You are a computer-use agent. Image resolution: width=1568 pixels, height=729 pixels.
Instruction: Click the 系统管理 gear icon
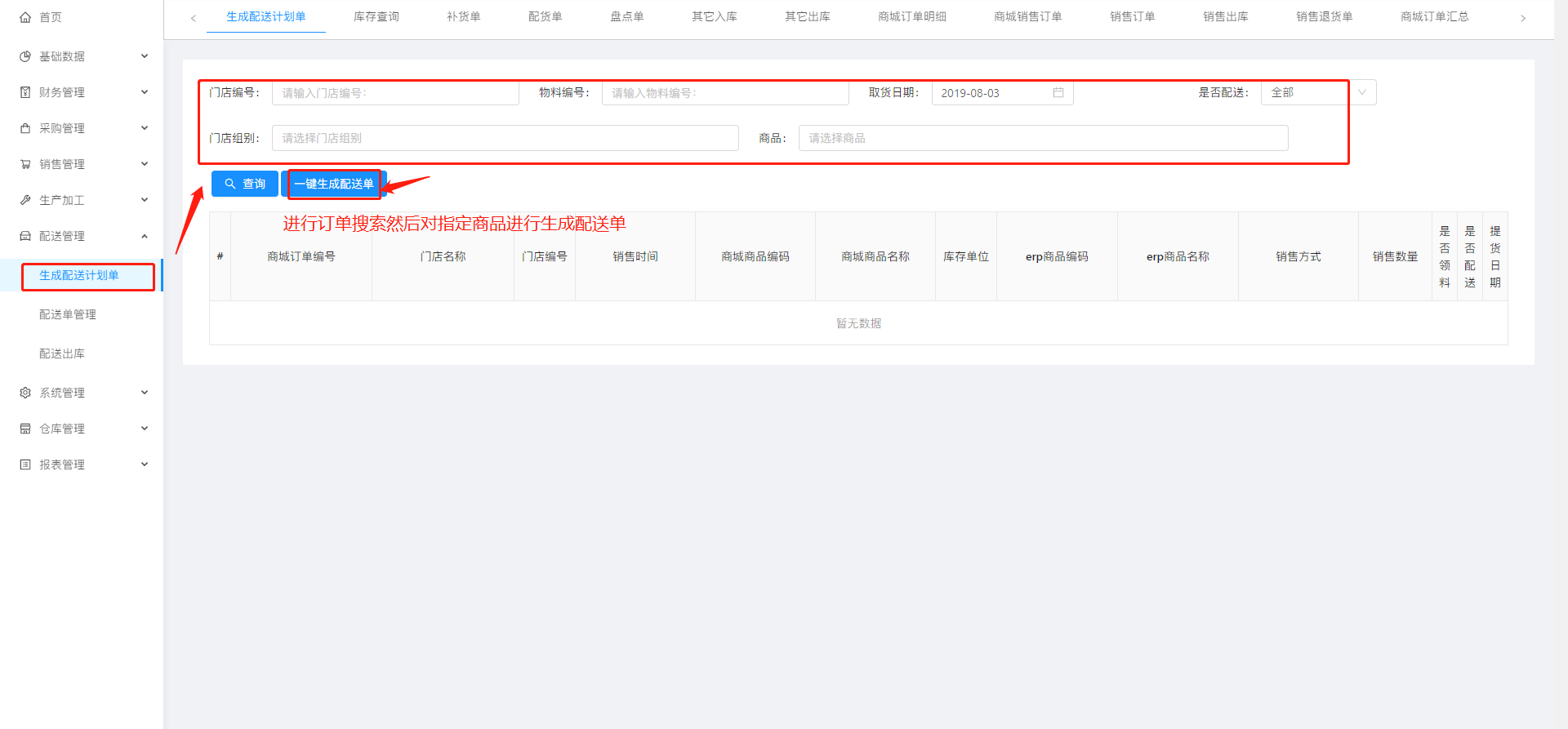point(25,393)
